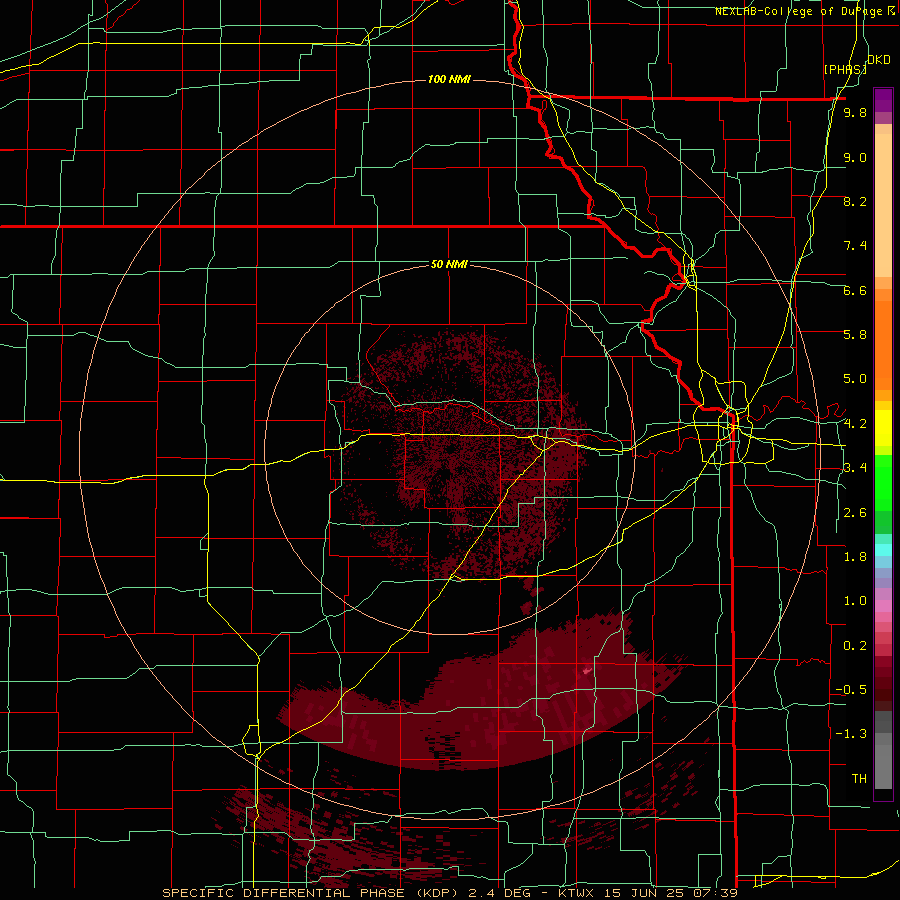Select the 1.8 scale value
The height and width of the screenshot is (900, 900).
[x=855, y=557]
